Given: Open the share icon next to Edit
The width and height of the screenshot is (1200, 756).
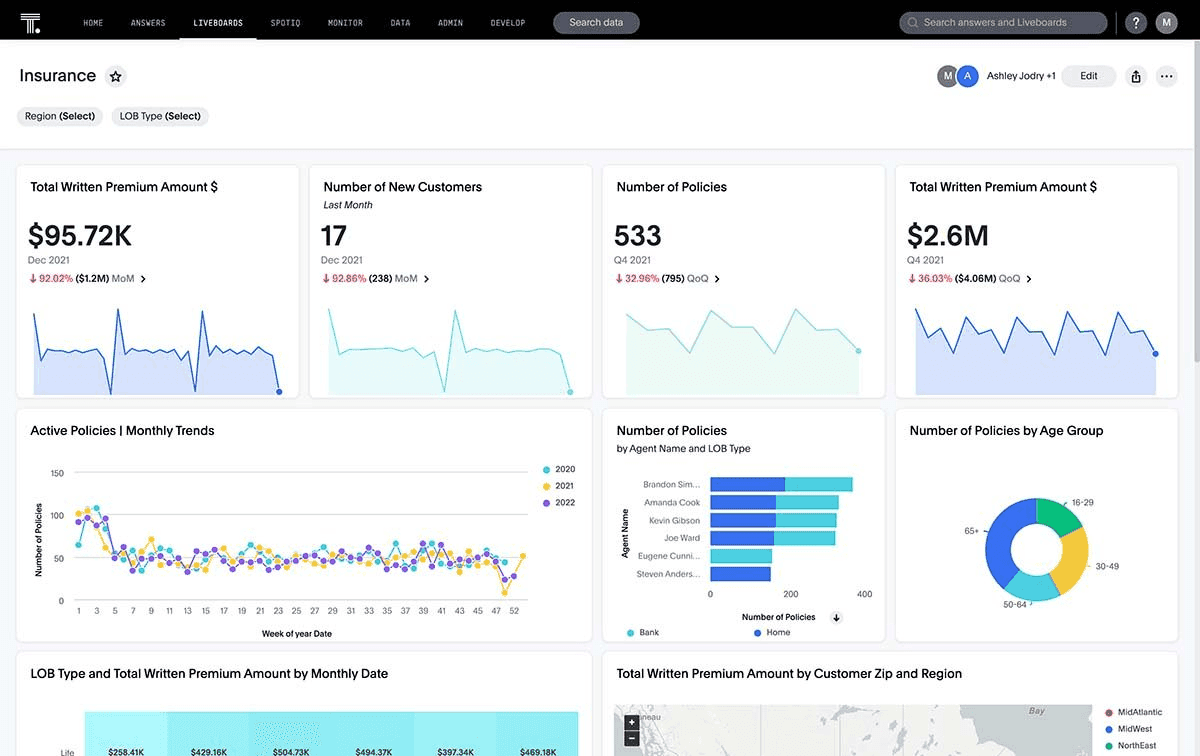Looking at the screenshot, I should point(1136,76).
